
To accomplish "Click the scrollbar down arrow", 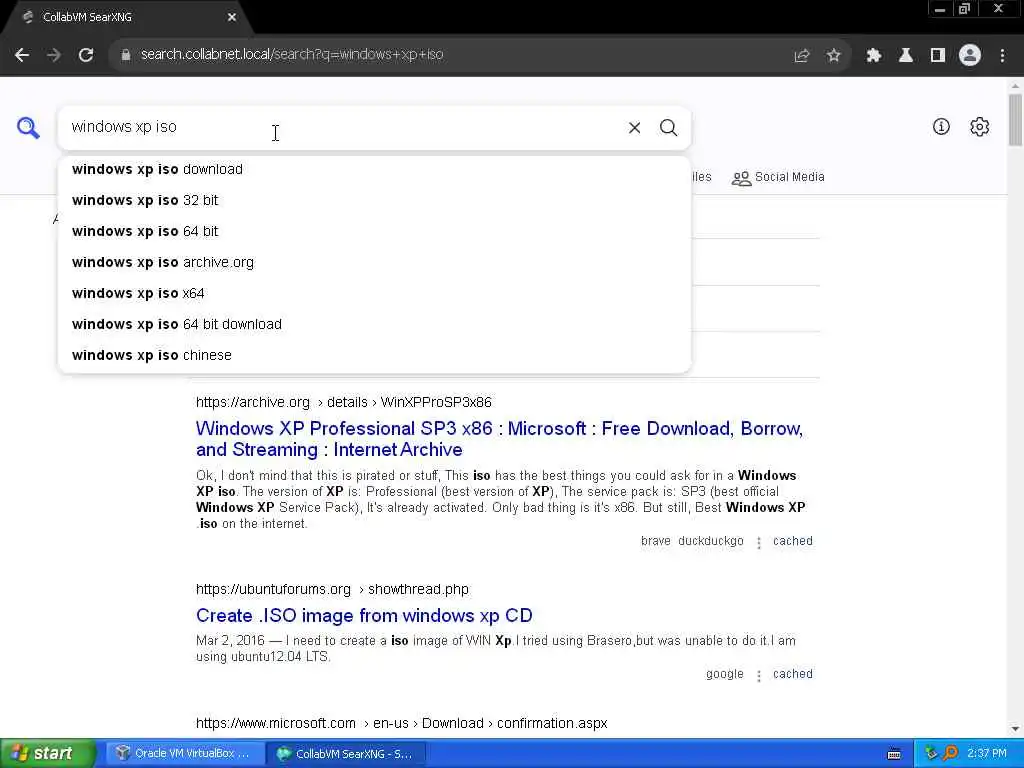I will click(x=1015, y=729).
